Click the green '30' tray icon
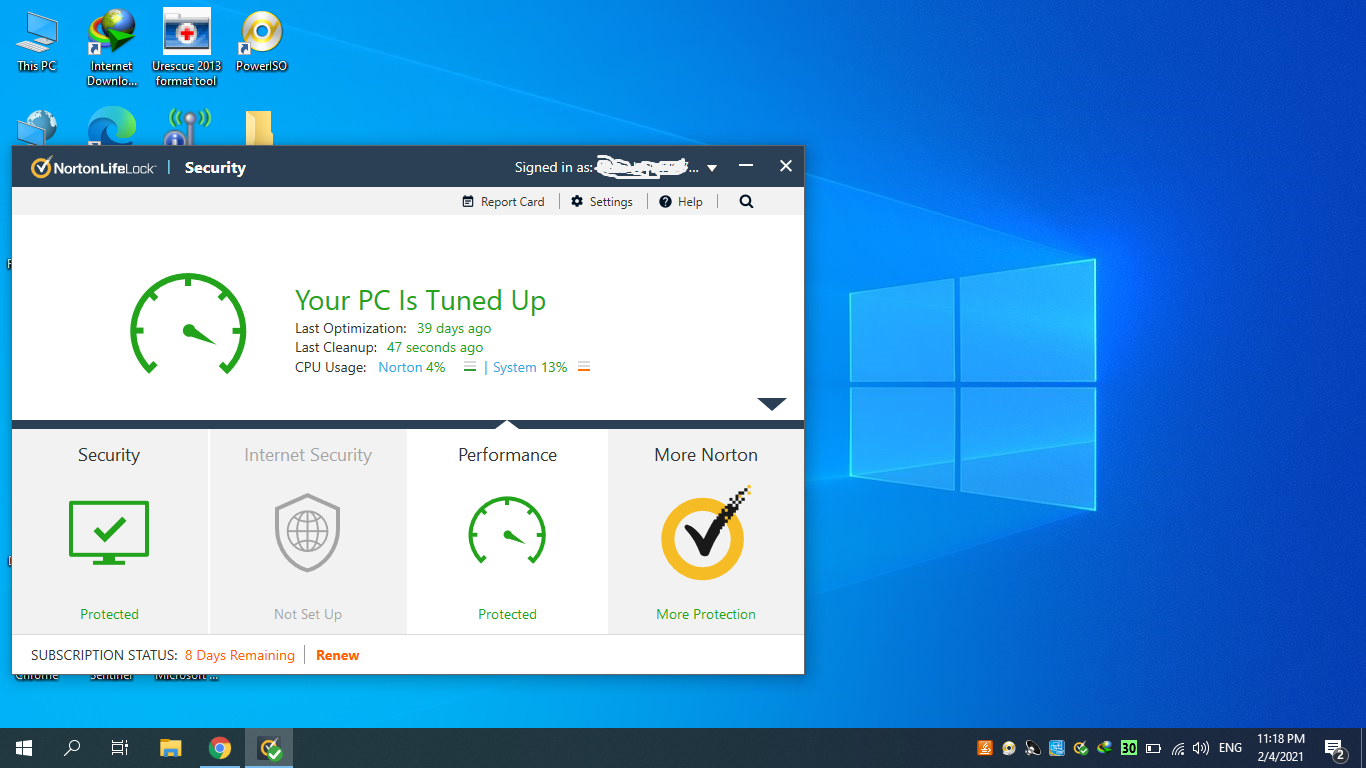This screenshot has width=1366, height=768. click(x=1129, y=748)
